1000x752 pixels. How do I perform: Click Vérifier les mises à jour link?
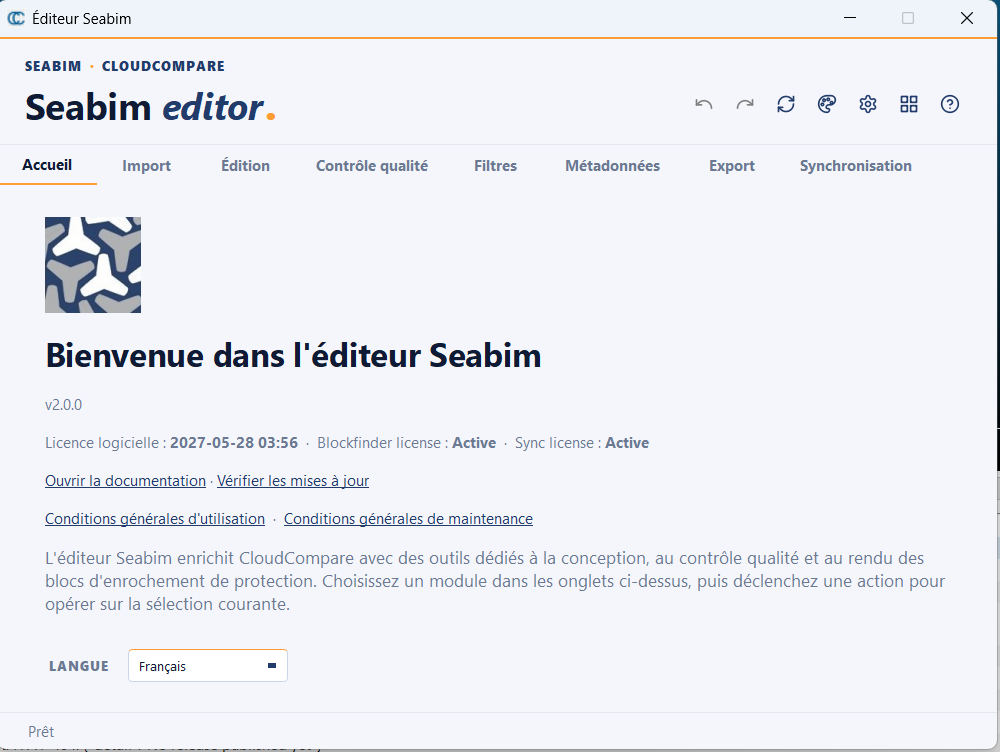(x=293, y=481)
